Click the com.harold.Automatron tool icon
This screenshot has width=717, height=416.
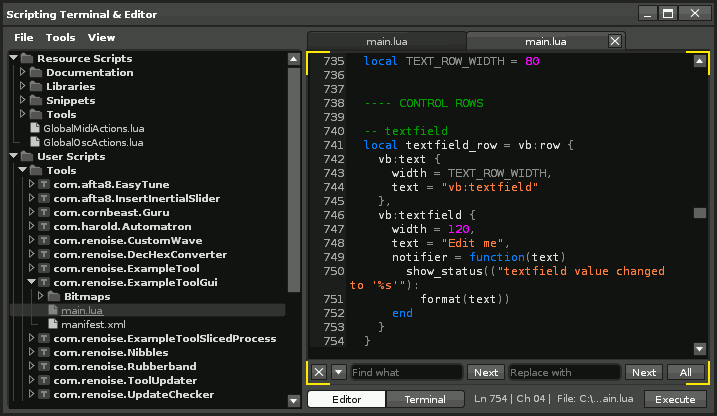tap(44, 226)
